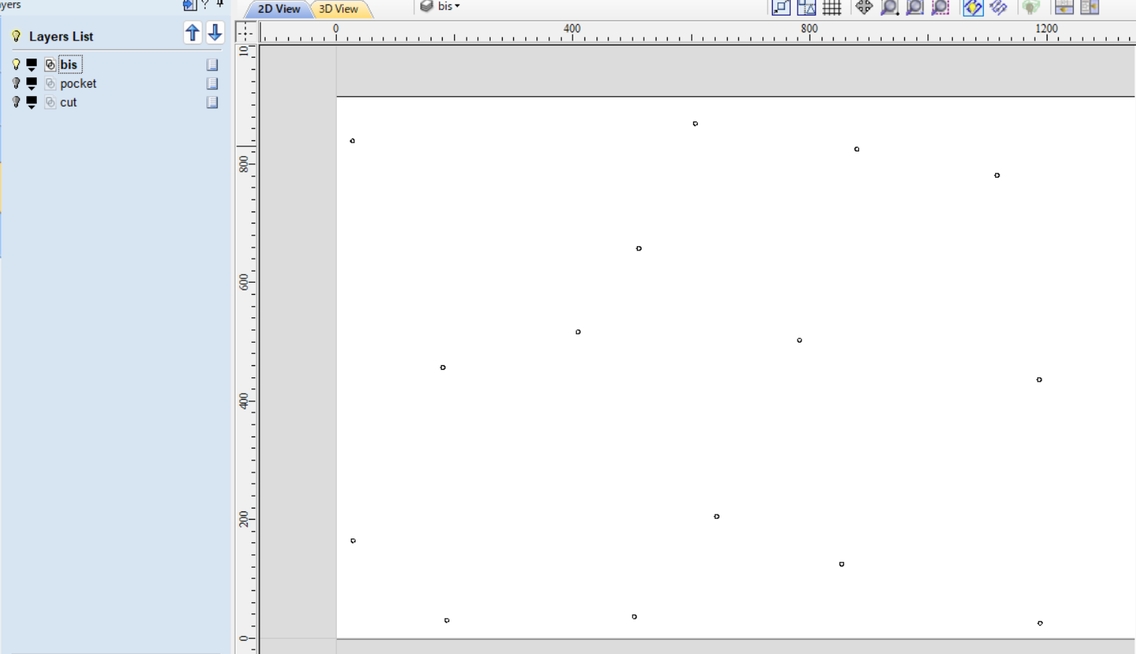This screenshot has height=654, width=1136.
Task: Click the greyed-out green toolbar icon
Action: click(1031, 7)
